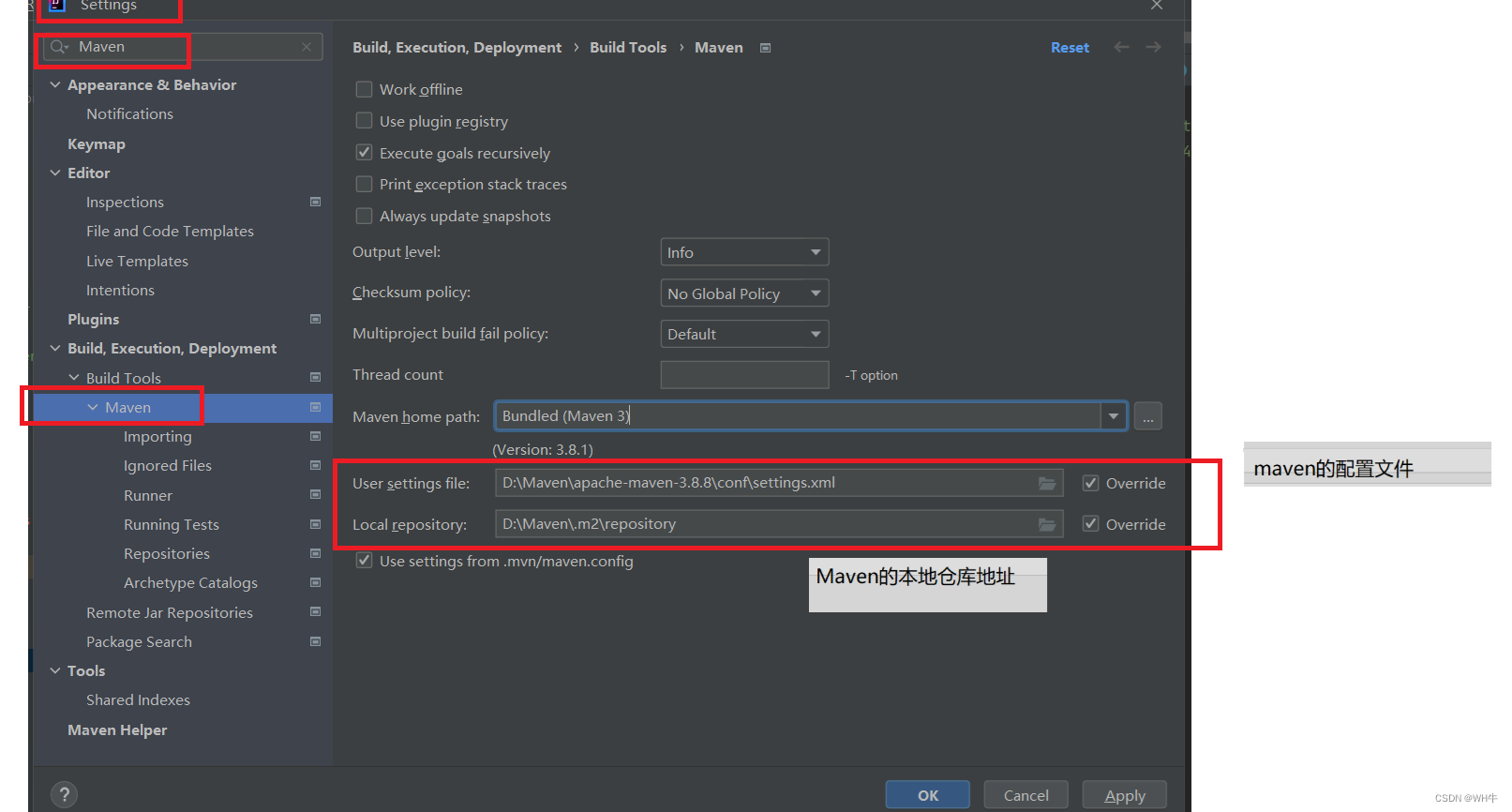Click the Apply button

pos(1125,795)
